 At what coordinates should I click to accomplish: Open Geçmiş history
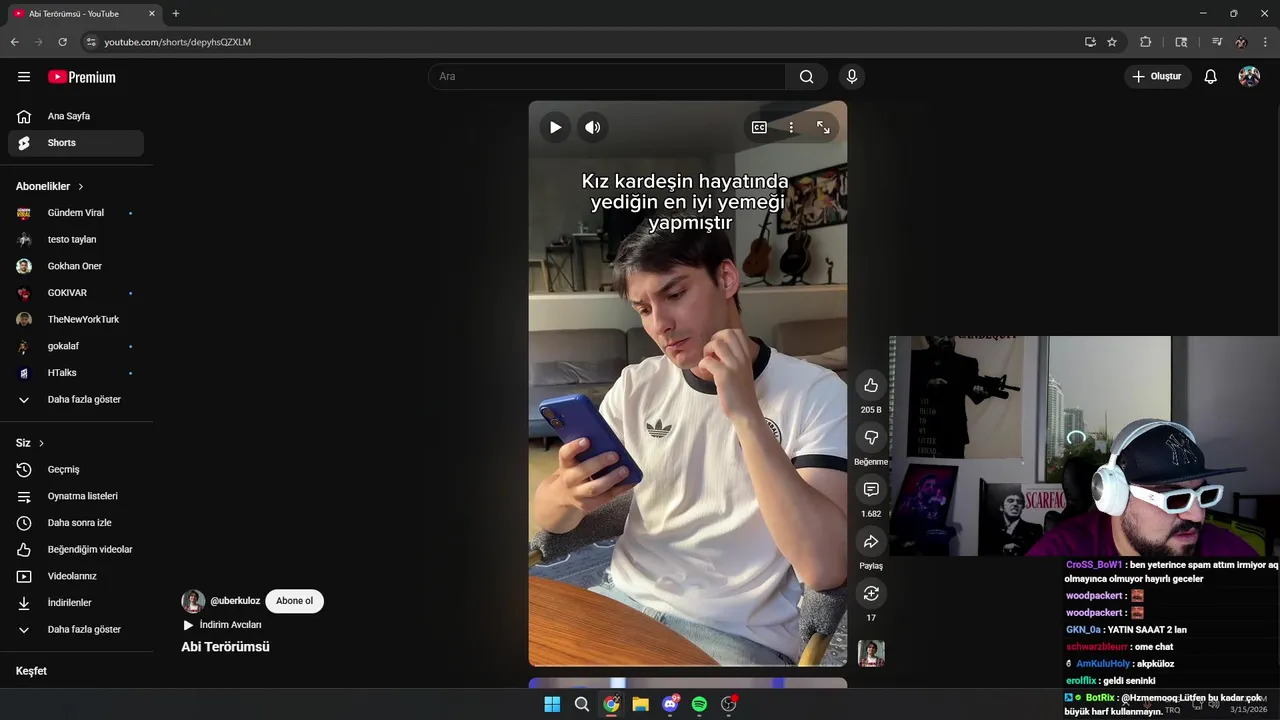pos(76,470)
